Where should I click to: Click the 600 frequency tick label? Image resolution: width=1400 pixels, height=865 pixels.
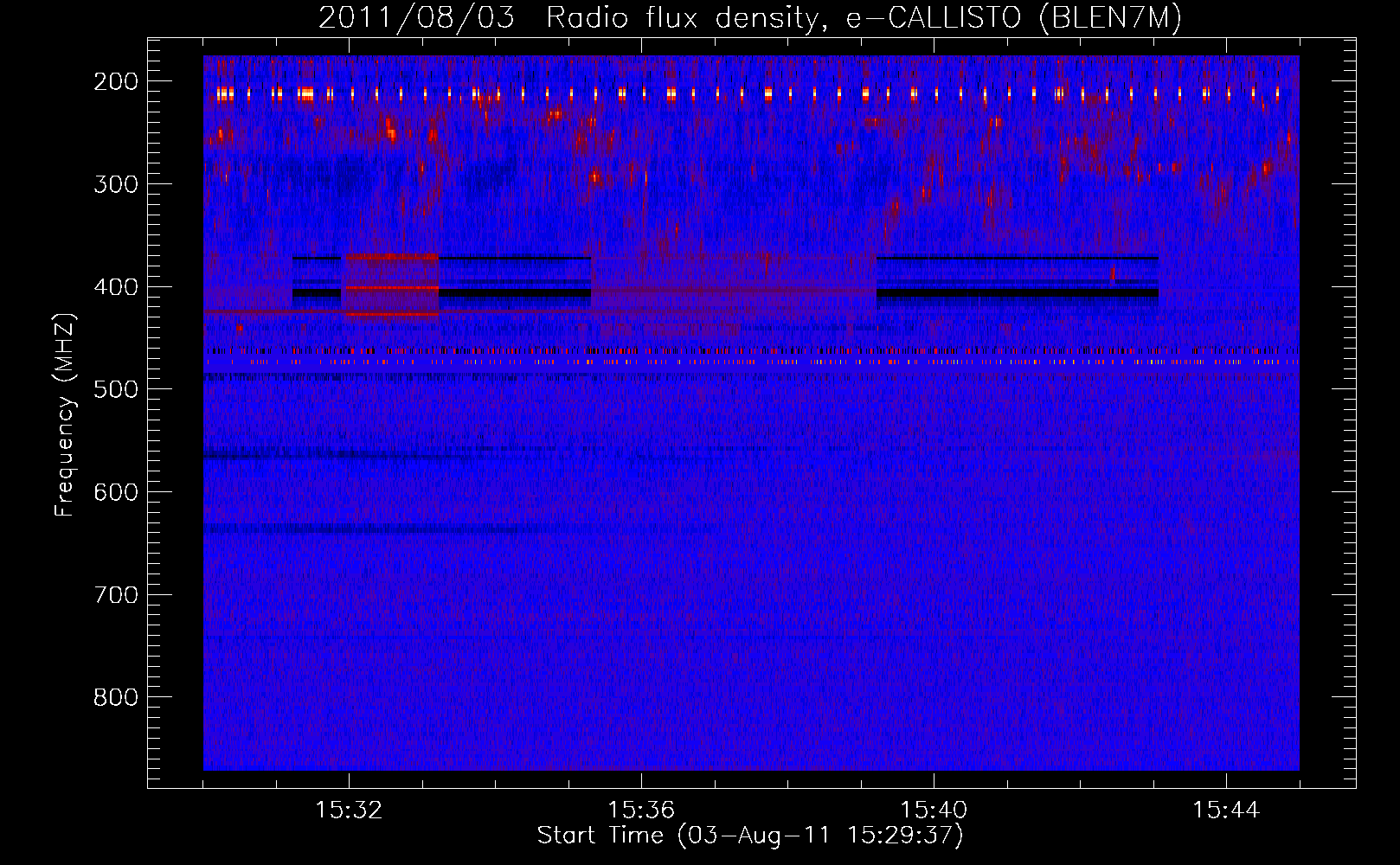tap(115, 491)
